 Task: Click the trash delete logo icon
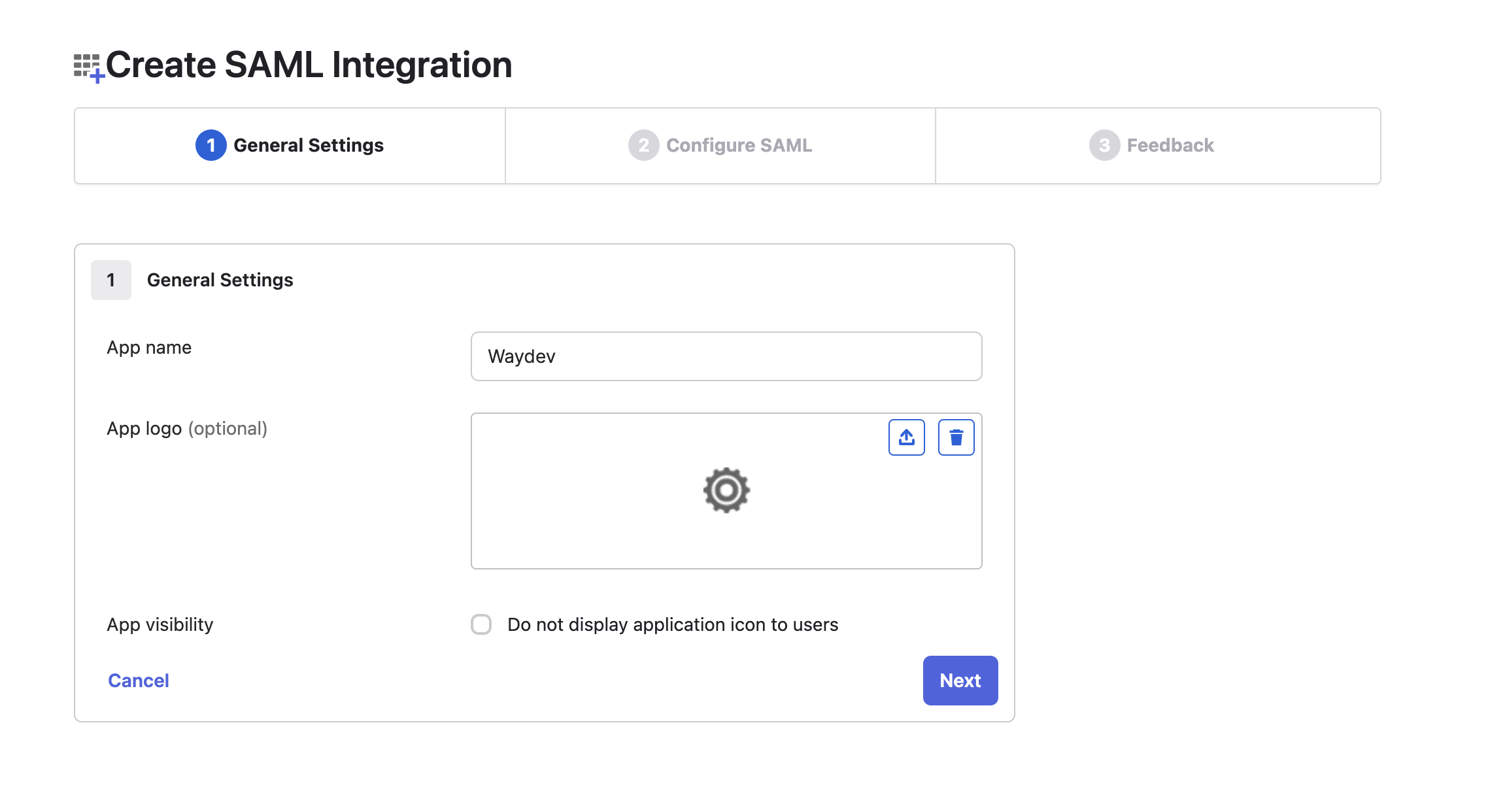(956, 437)
